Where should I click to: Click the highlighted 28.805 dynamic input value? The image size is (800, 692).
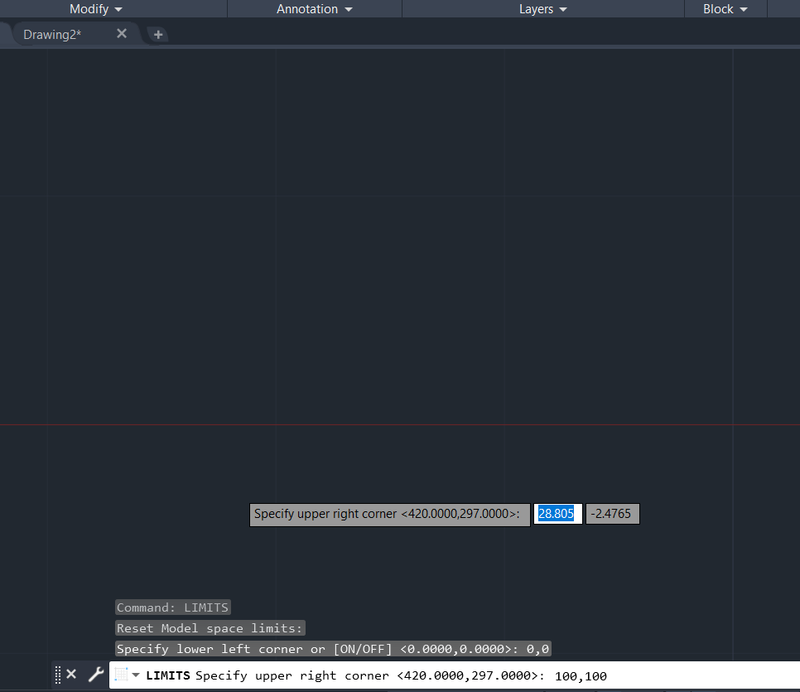(557, 513)
